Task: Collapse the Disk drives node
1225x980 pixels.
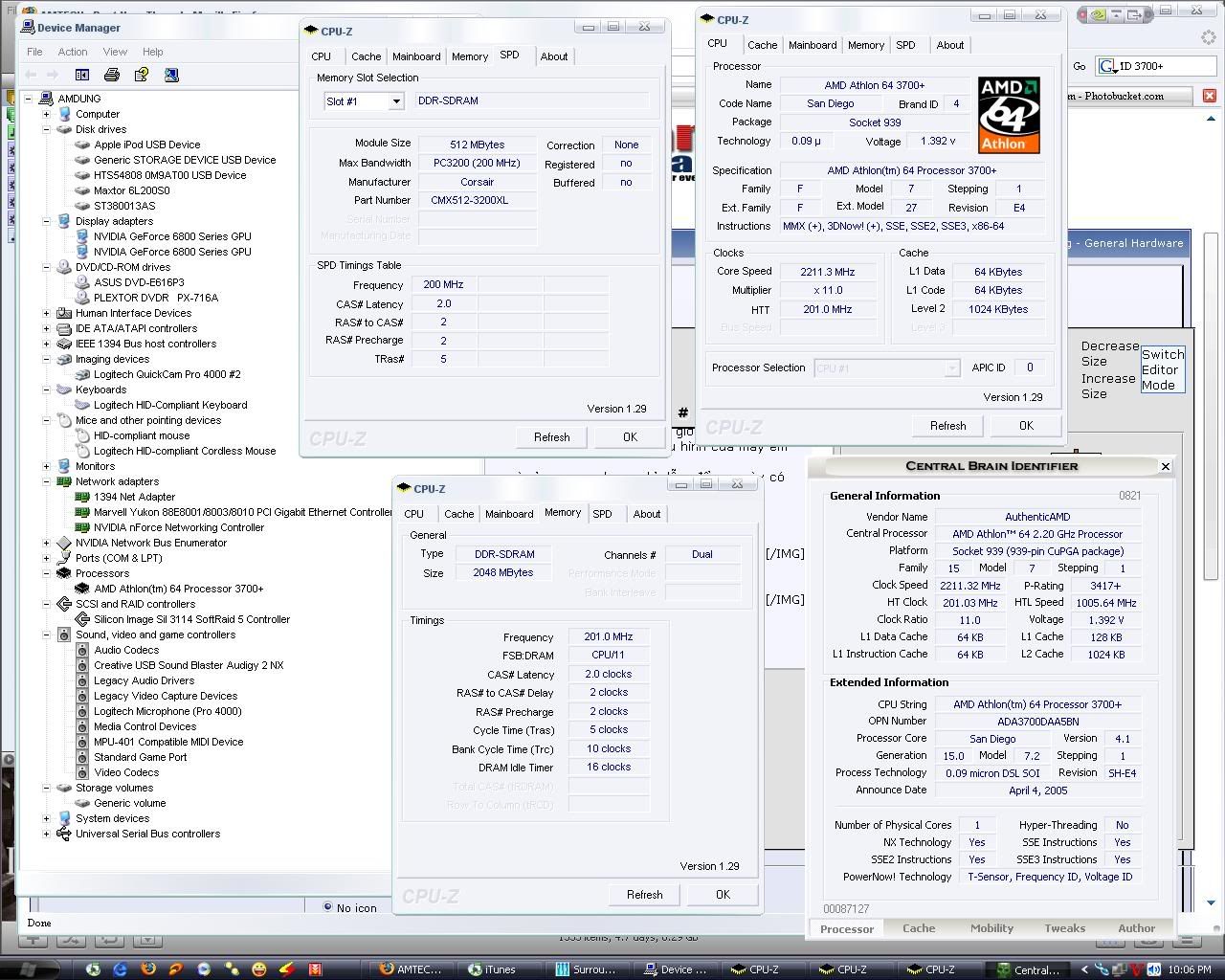Action: (x=46, y=129)
